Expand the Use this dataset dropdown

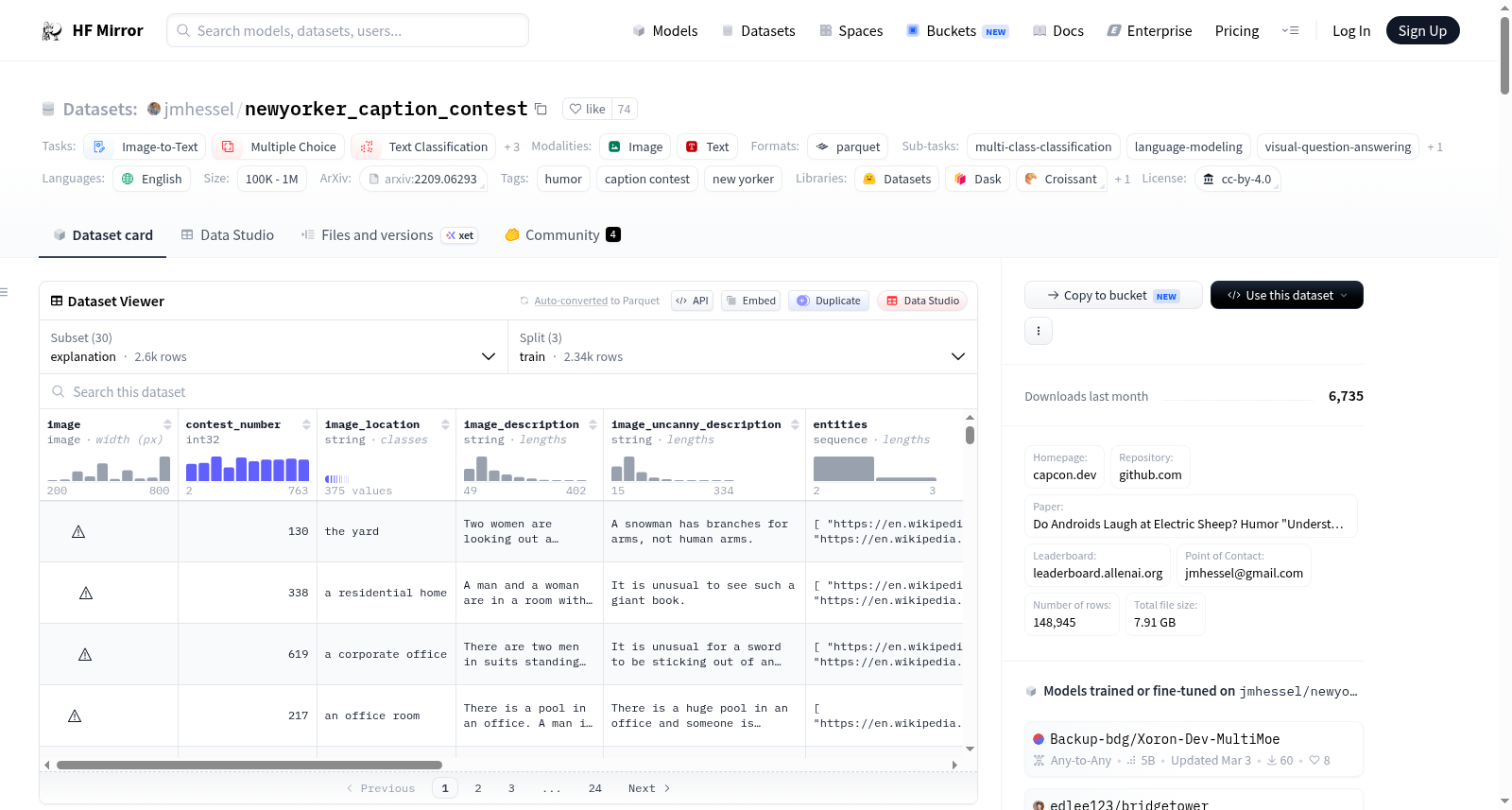tap(1287, 295)
